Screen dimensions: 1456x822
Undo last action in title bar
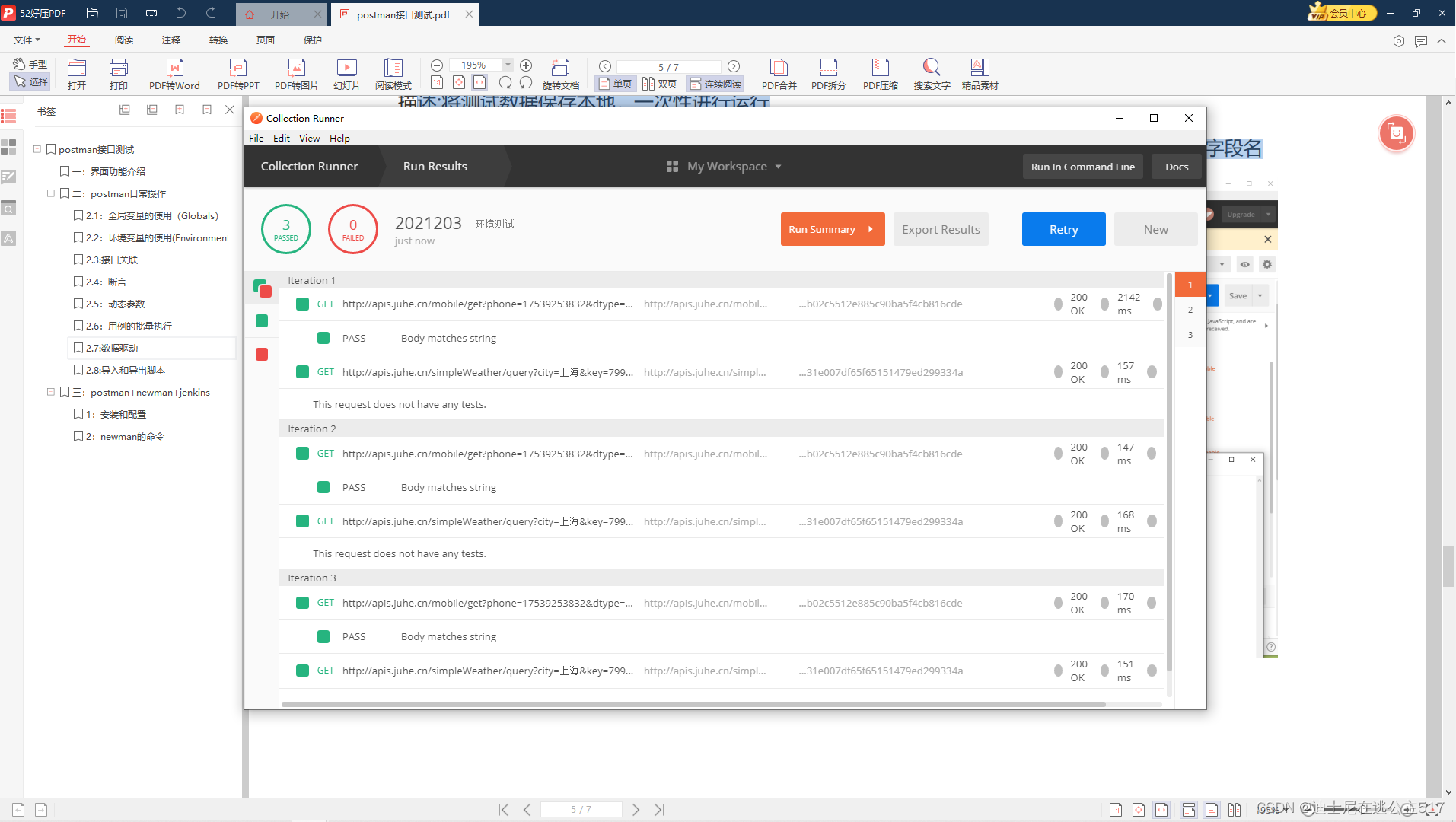point(180,13)
